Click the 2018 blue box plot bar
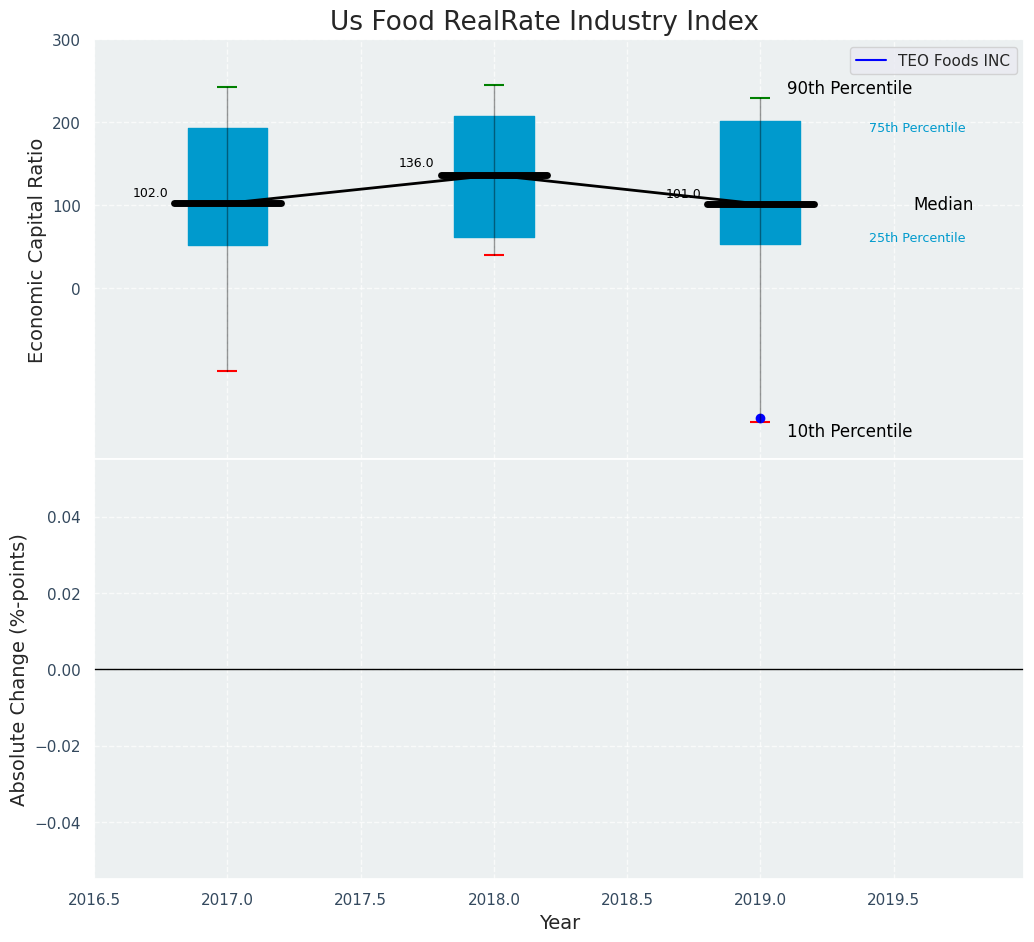The image size is (1034, 942). pos(494,210)
